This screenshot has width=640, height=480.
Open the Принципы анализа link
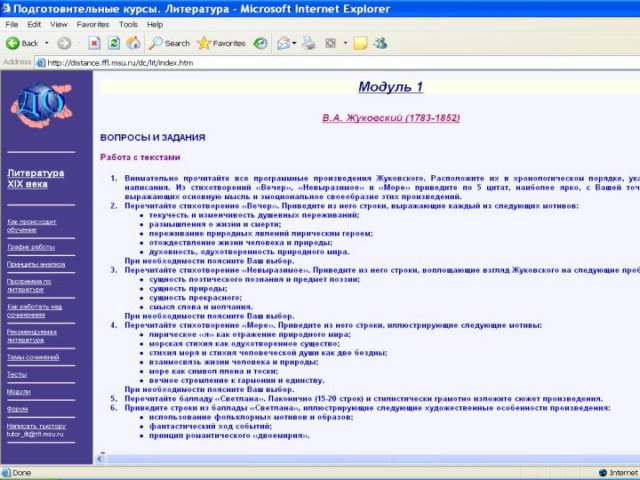[x=36, y=264]
